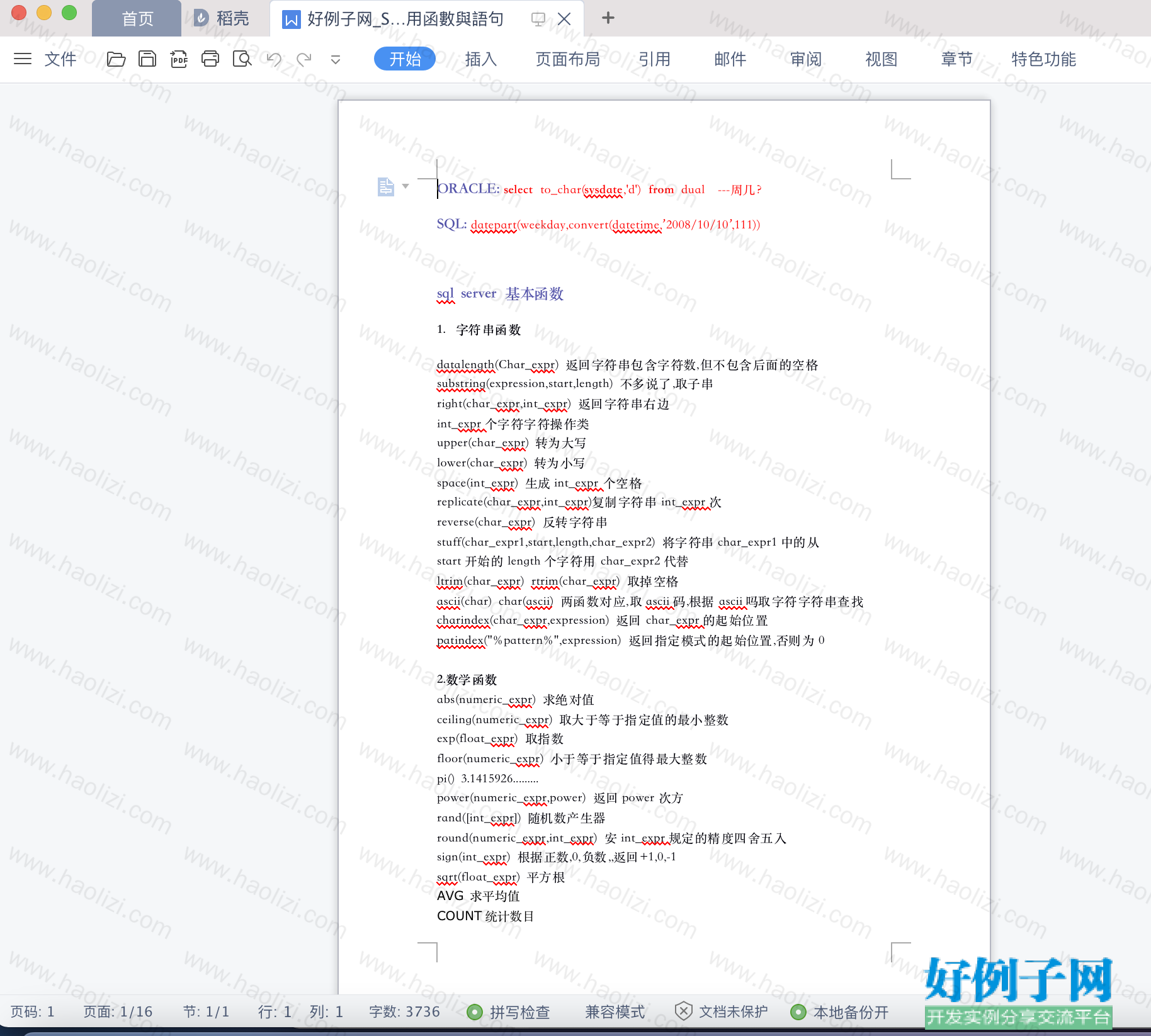This screenshot has height=1036, width=1151.
Task: Toggle 本地备份开 backup status
Action: point(839,1012)
